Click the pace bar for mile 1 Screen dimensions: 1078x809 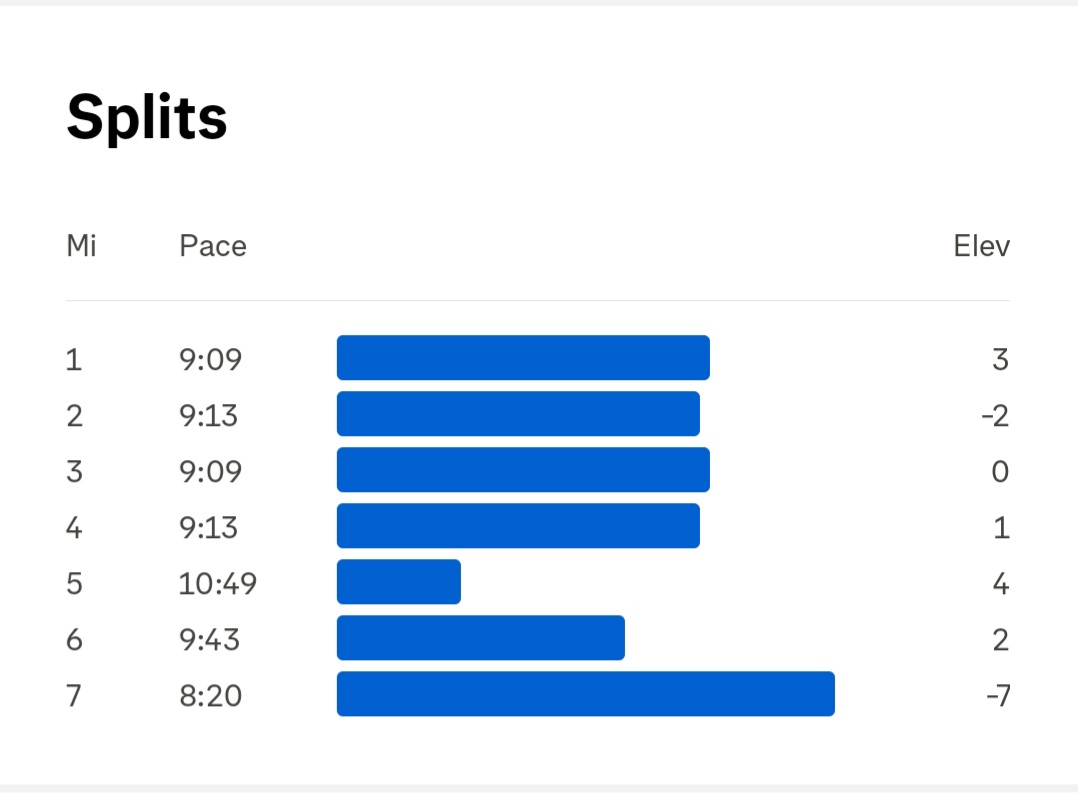click(x=523, y=358)
